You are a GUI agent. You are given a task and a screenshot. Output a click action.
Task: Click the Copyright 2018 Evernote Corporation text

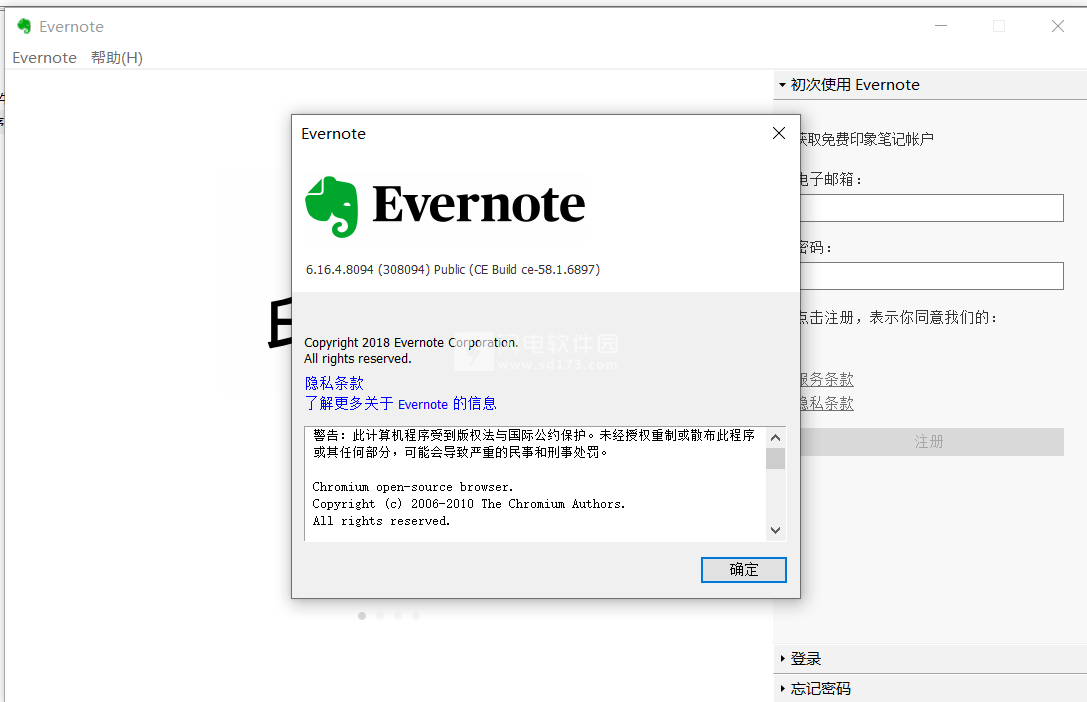411,342
